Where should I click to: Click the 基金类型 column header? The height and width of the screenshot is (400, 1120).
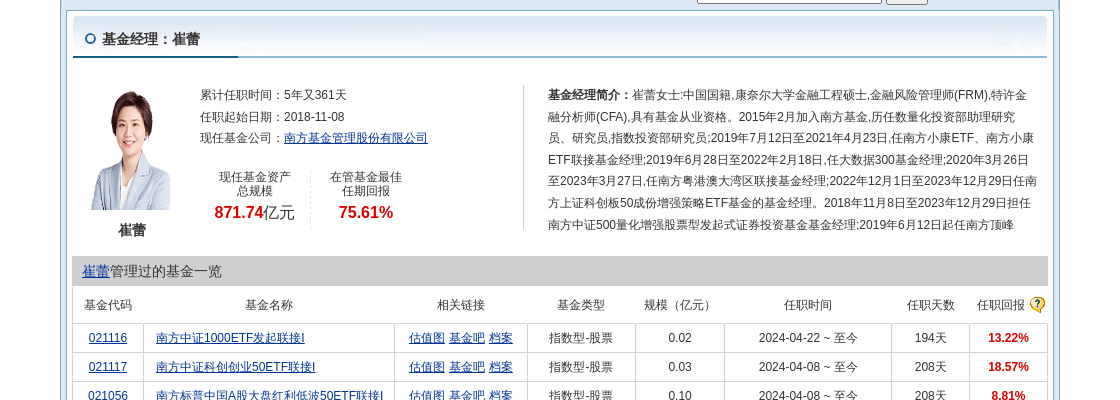[x=581, y=305]
